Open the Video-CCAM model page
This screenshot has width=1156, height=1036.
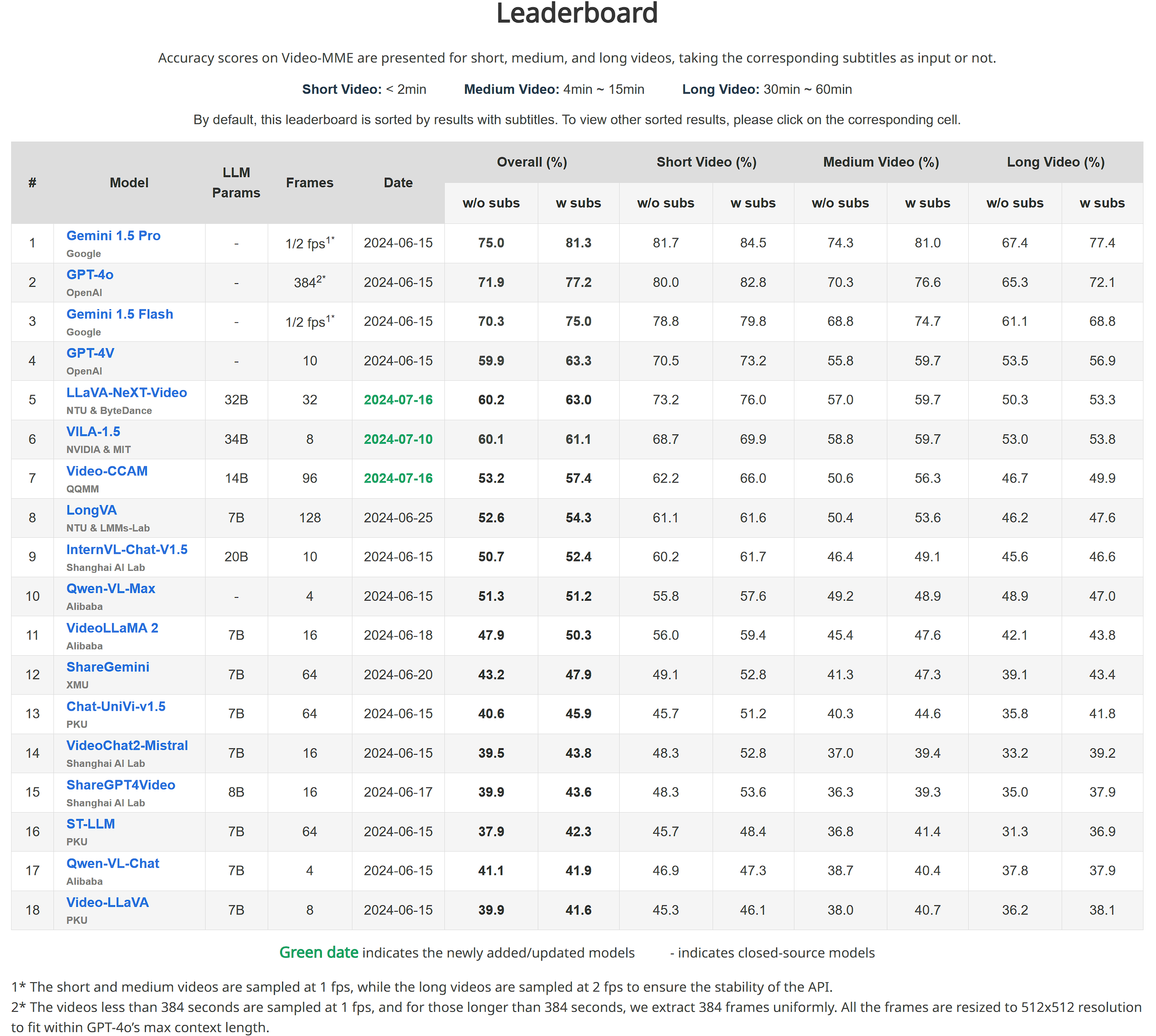tap(107, 471)
